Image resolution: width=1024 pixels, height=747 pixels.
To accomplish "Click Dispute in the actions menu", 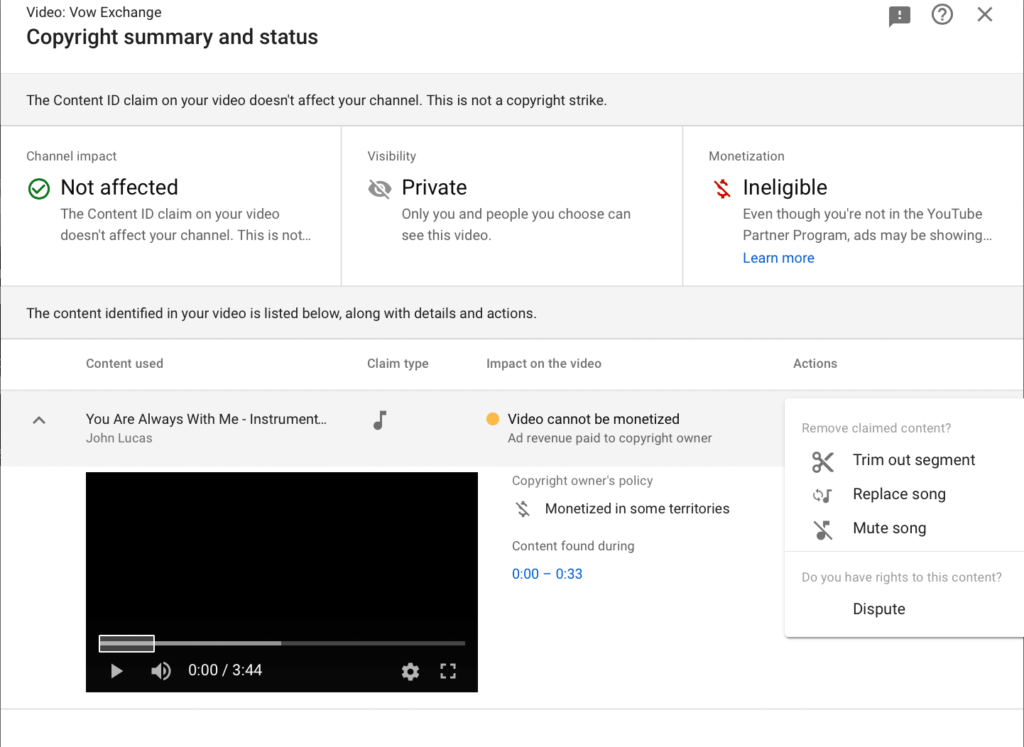I will pos(878,610).
